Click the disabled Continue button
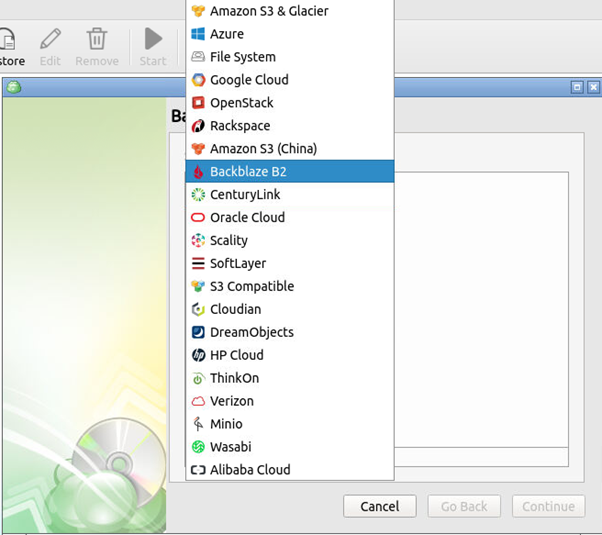Screen dimensions: 602x535 click(548, 506)
